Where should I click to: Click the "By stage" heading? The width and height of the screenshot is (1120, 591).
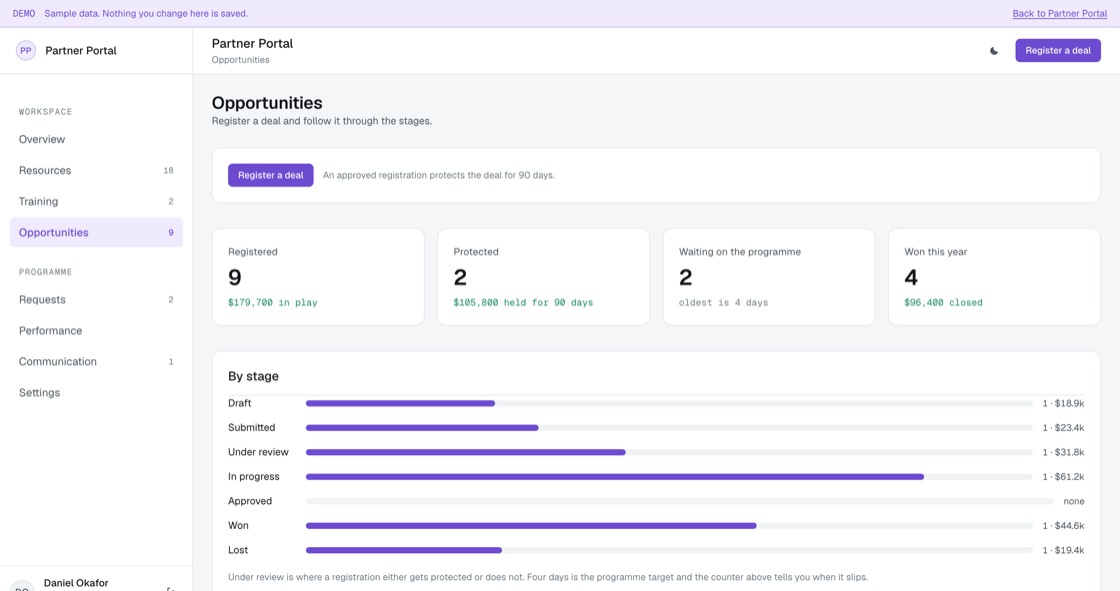click(x=254, y=376)
